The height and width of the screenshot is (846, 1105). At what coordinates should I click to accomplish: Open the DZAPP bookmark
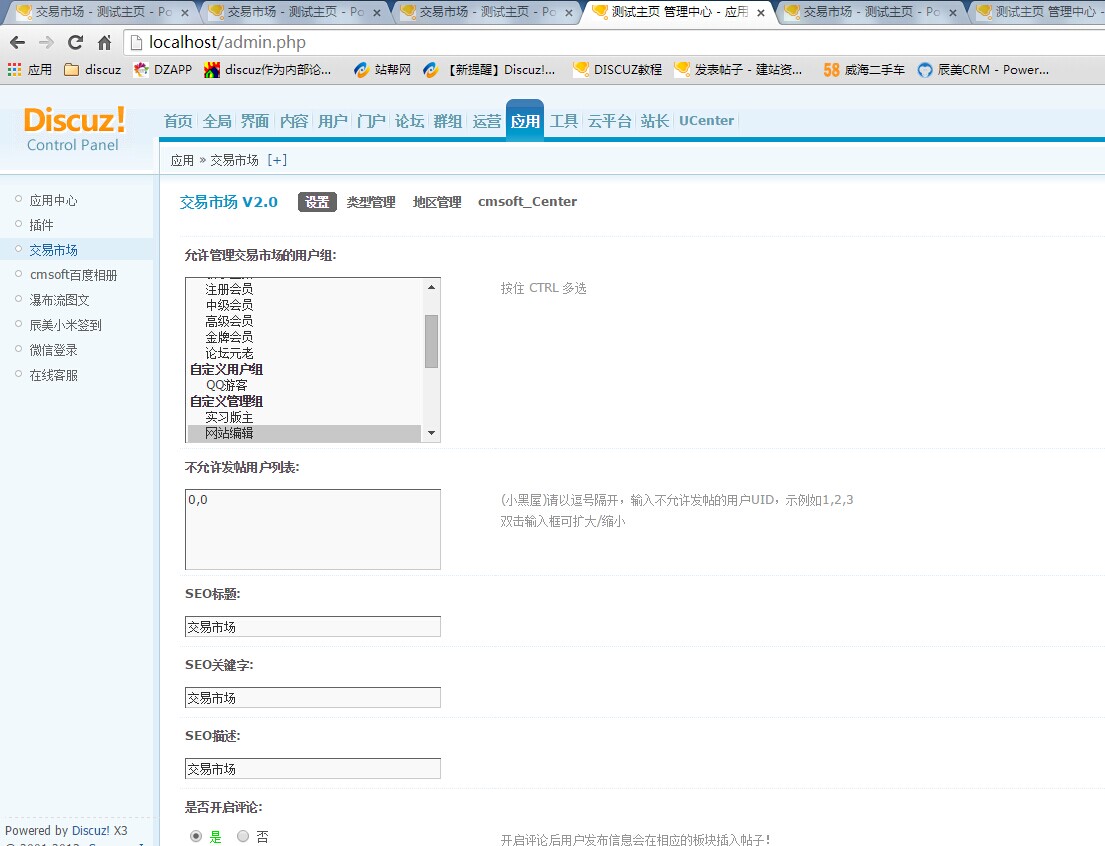tap(162, 70)
